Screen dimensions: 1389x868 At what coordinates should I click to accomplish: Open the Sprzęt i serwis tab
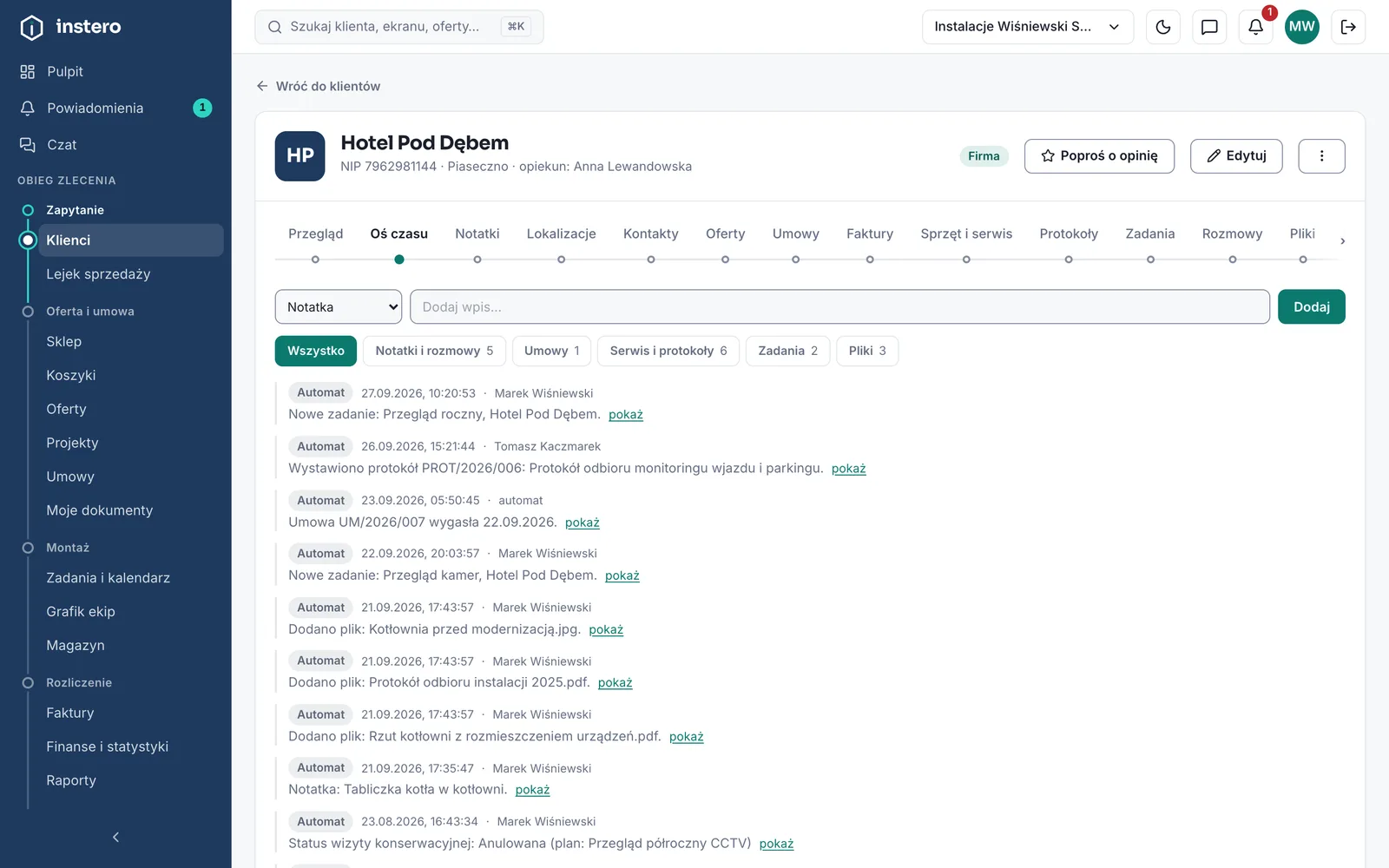tap(966, 233)
